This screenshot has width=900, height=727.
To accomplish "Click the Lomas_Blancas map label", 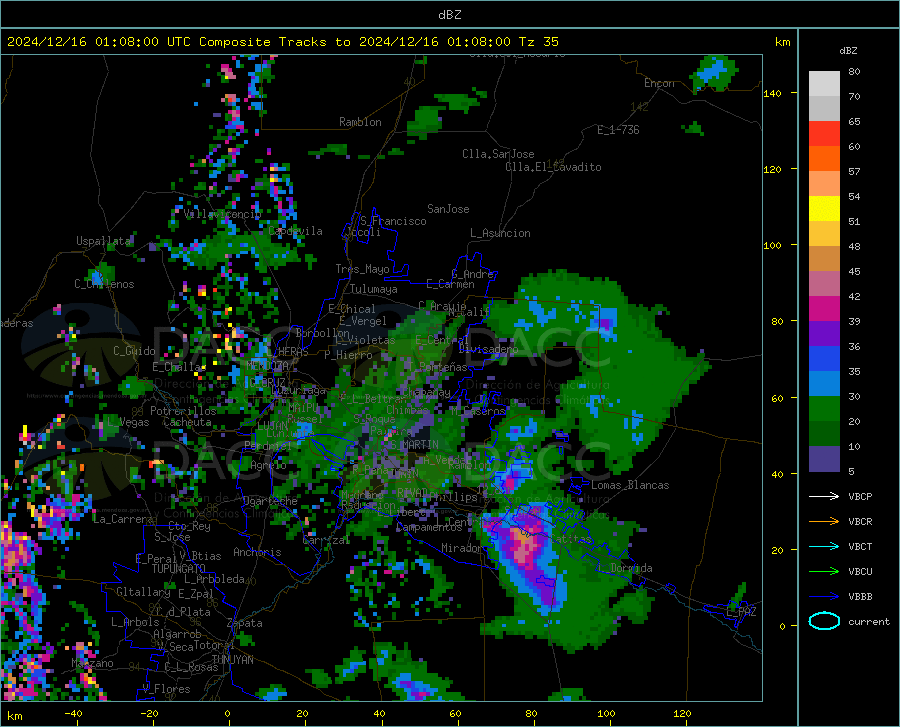I will pos(630,485).
